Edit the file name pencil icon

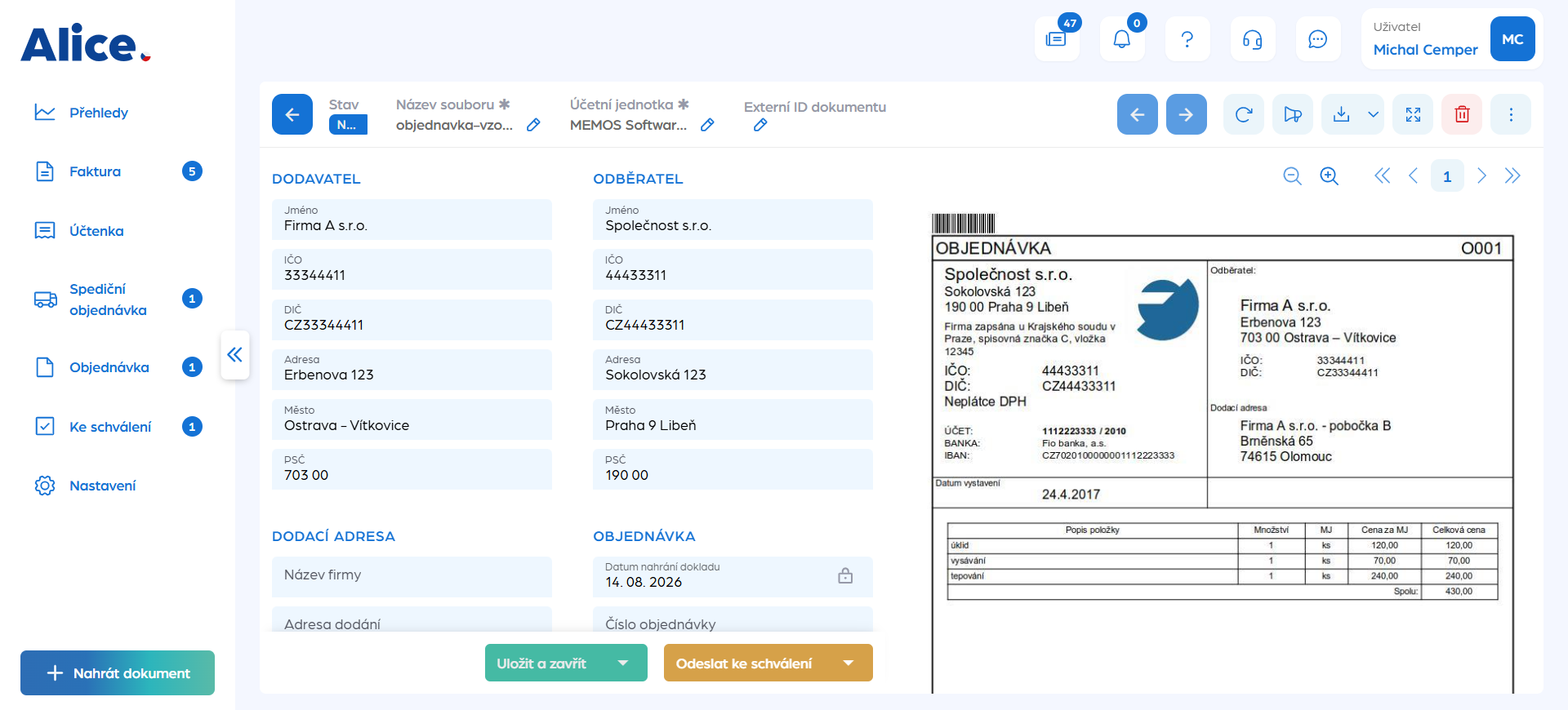533,125
